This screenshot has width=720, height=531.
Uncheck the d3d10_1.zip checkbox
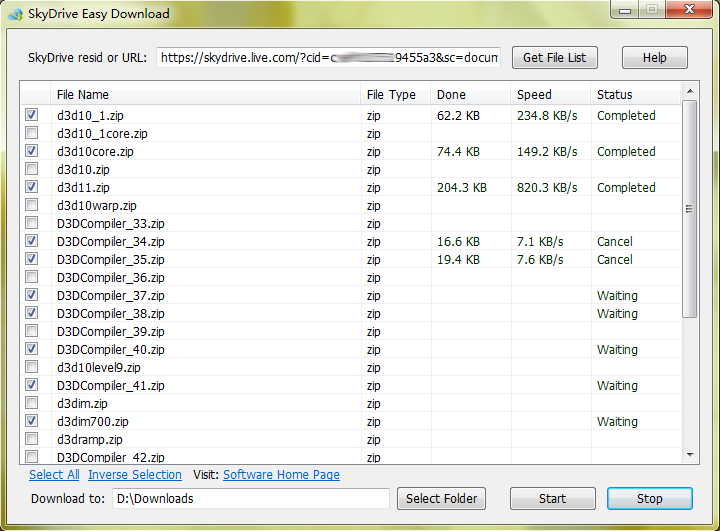[x=32, y=114]
